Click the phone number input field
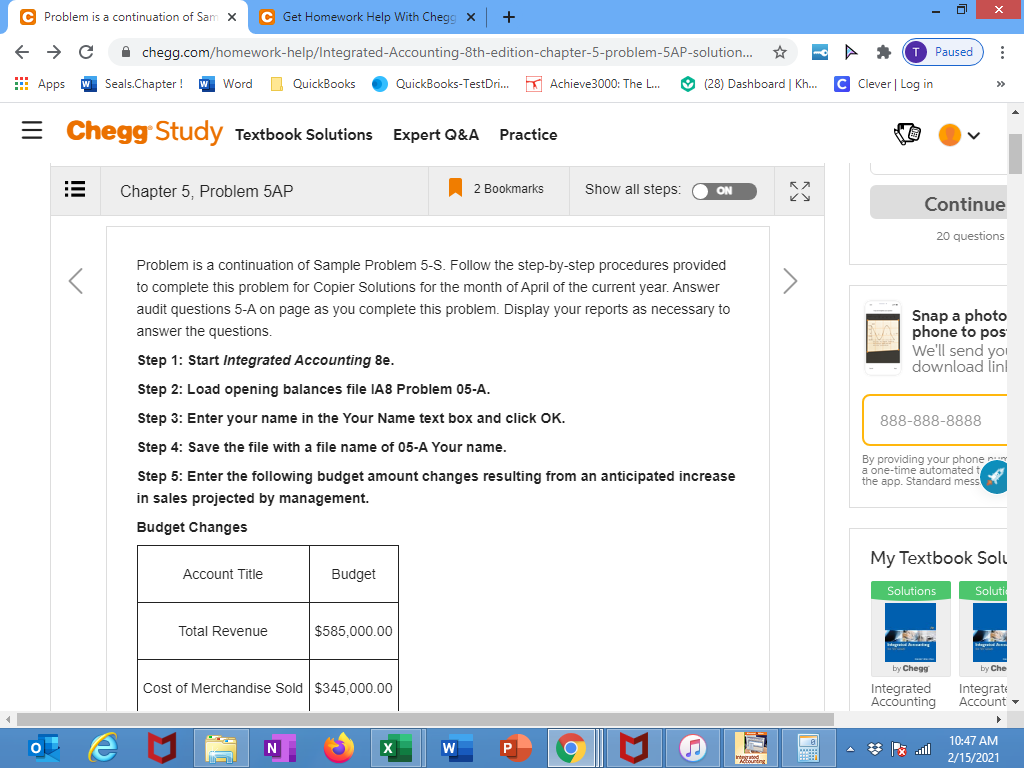The width and height of the screenshot is (1024, 768). point(935,420)
